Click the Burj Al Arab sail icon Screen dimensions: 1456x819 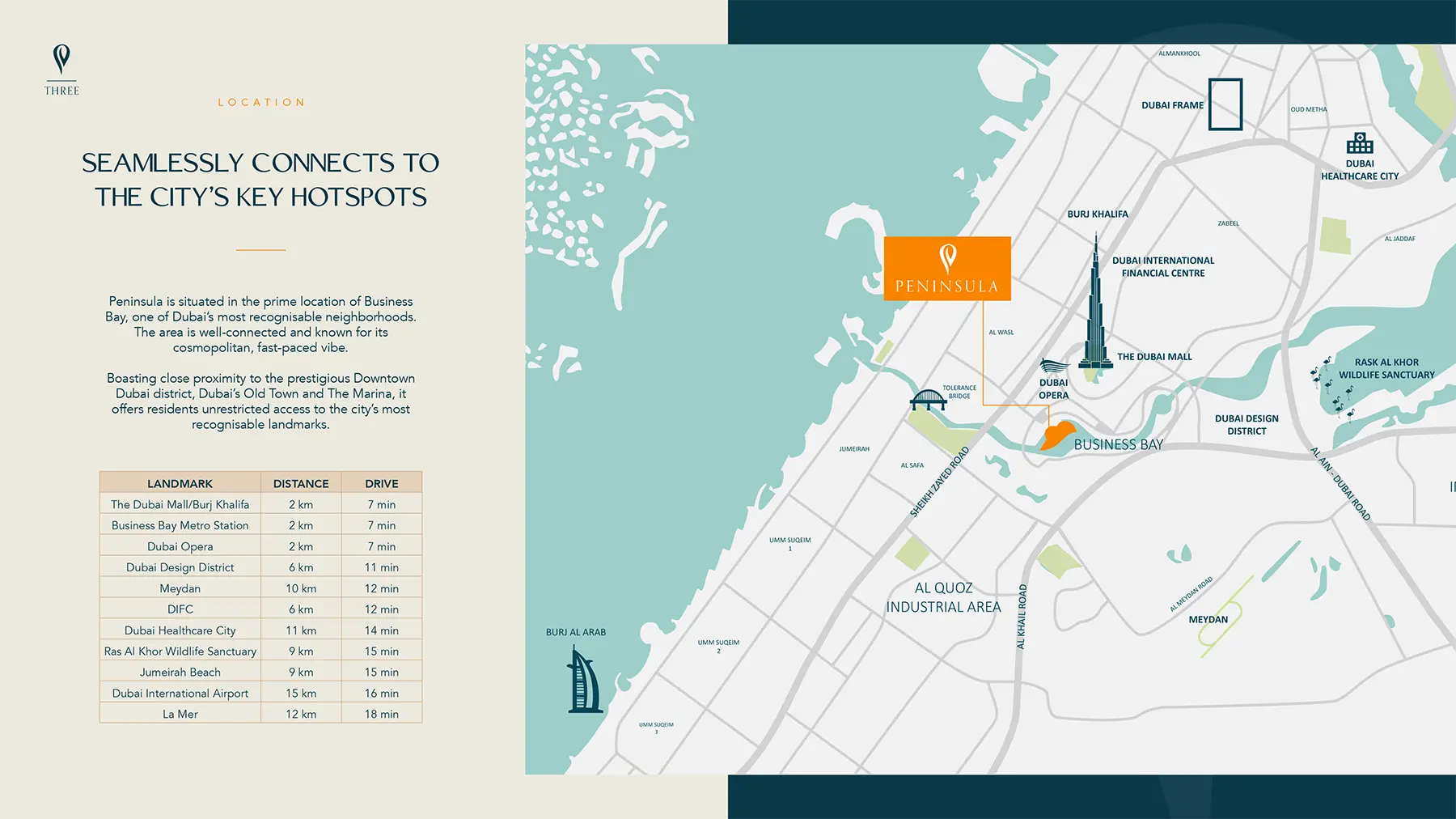click(x=584, y=682)
